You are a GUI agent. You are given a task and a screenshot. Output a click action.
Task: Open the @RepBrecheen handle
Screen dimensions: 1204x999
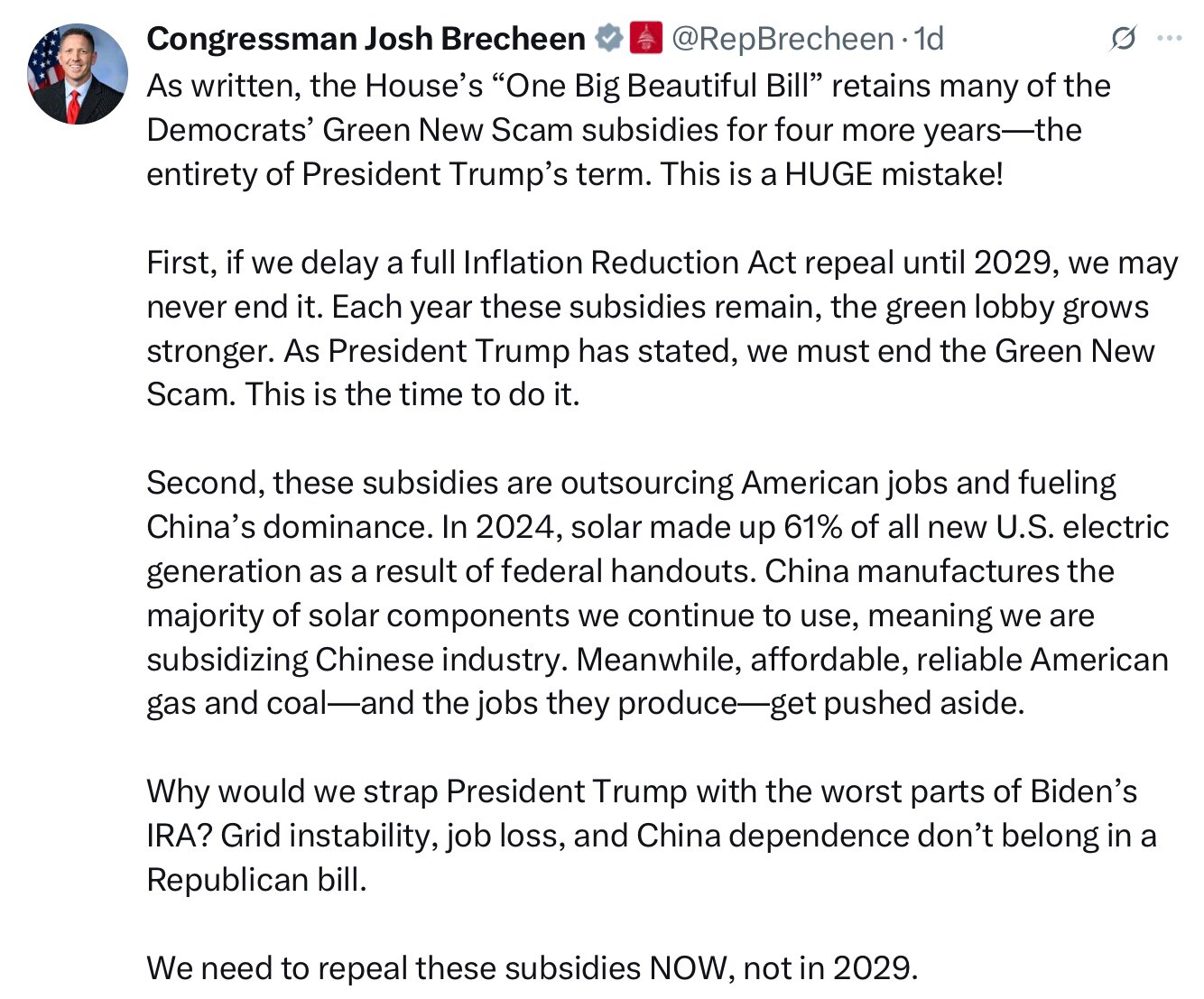point(782,39)
